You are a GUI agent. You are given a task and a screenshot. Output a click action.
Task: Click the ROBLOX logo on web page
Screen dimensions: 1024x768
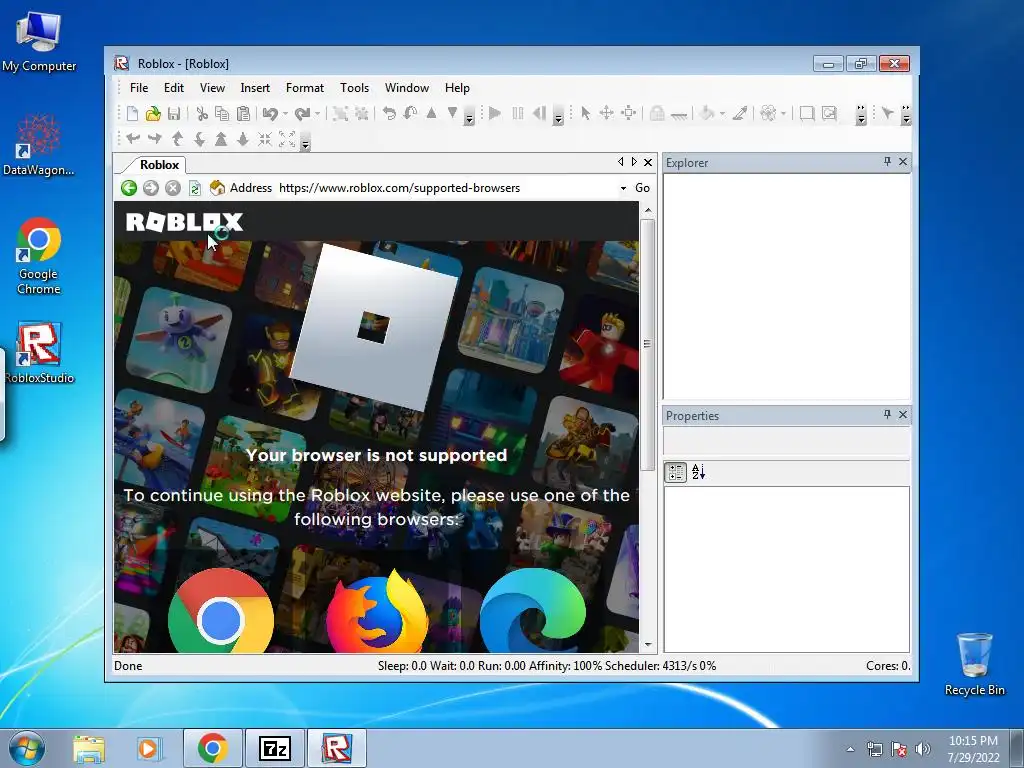click(184, 222)
